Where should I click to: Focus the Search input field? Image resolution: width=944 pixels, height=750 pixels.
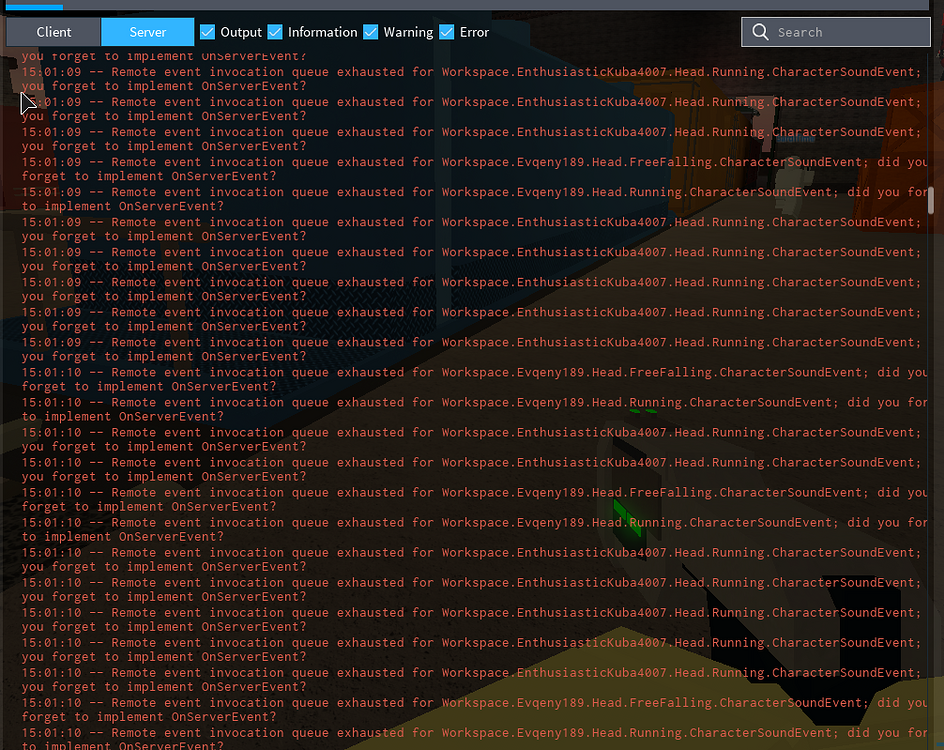coord(836,32)
